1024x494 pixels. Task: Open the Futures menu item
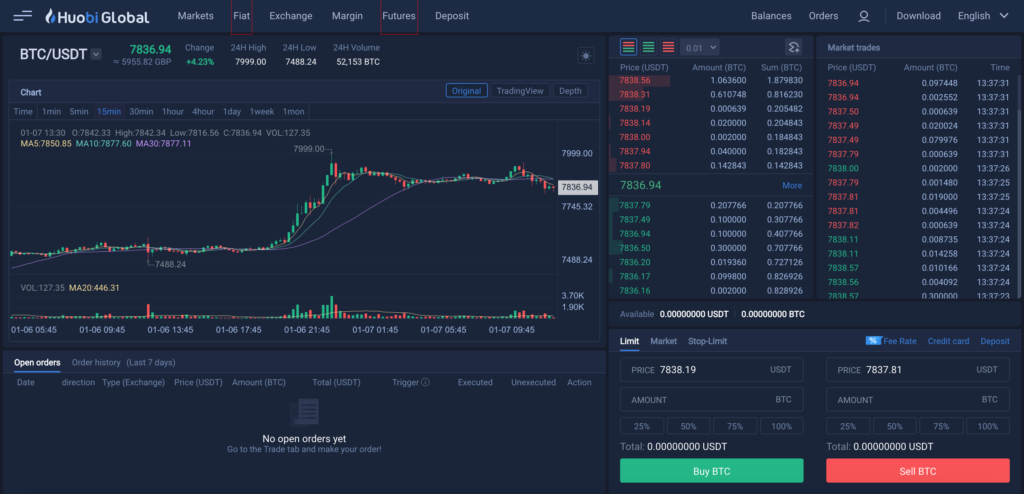(399, 16)
